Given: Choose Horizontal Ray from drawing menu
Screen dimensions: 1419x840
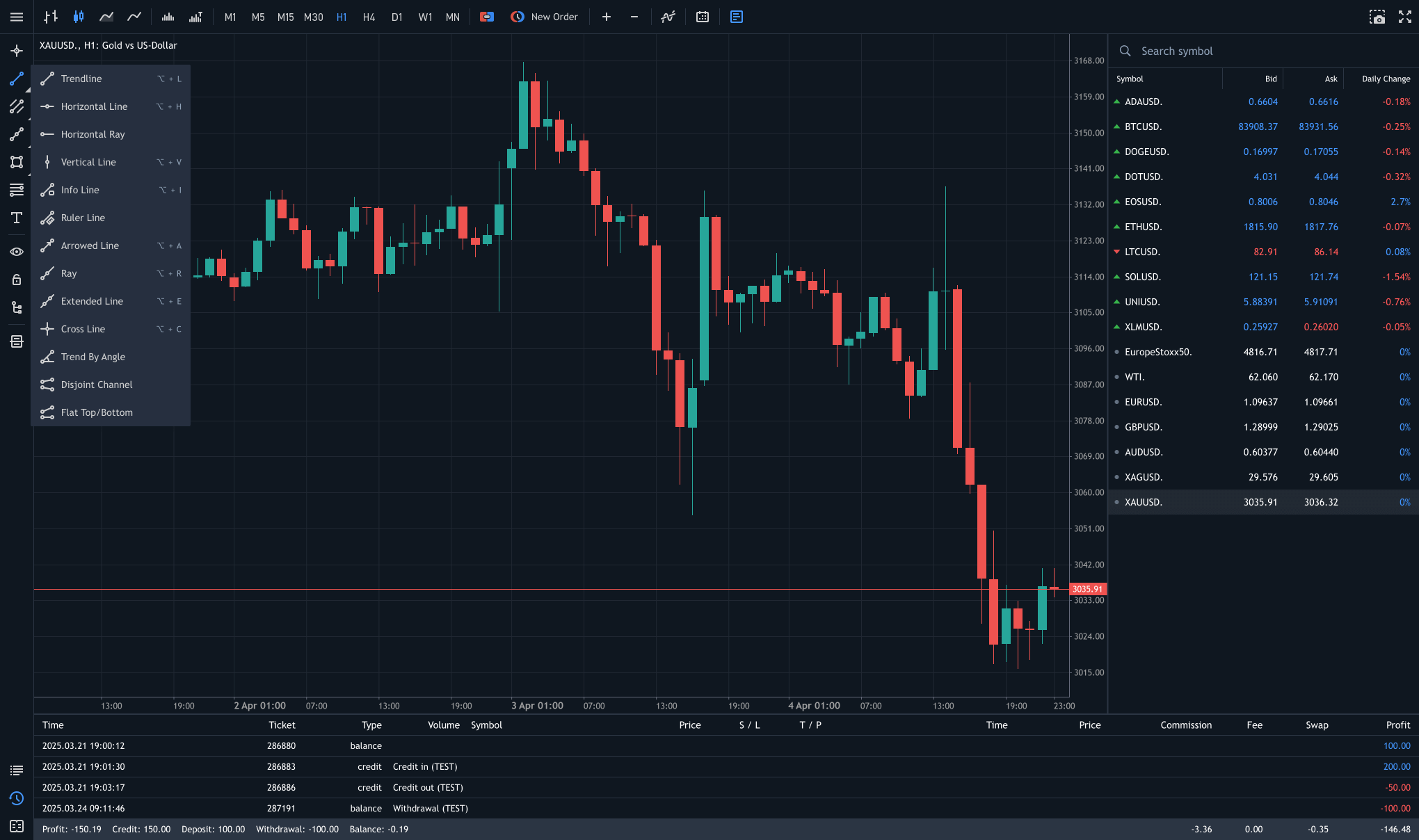Looking at the screenshot, I should [93, 134].
